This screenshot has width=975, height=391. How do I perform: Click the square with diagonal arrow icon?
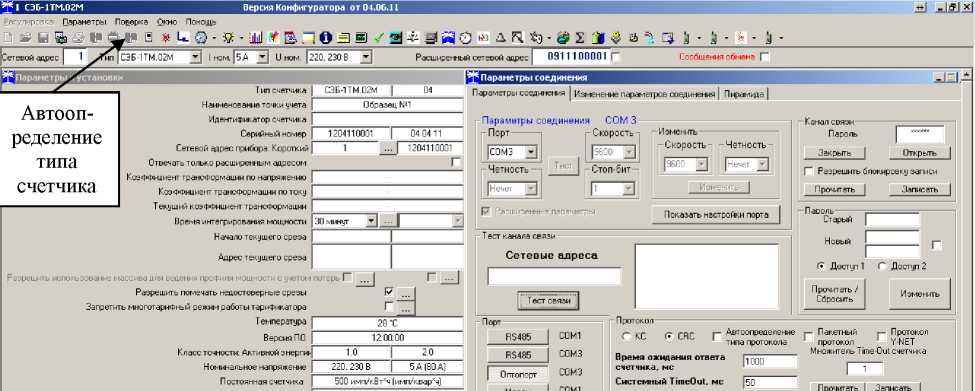point(518,37)
